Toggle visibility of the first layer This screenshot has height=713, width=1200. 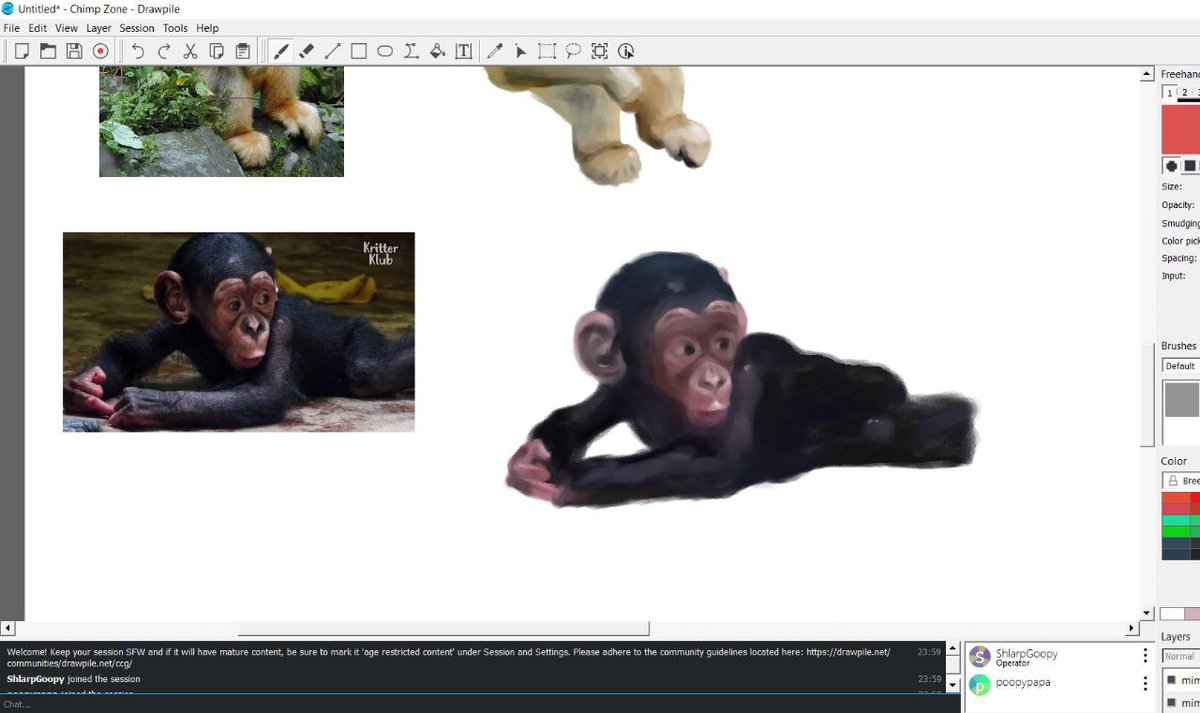(1171, 680)
